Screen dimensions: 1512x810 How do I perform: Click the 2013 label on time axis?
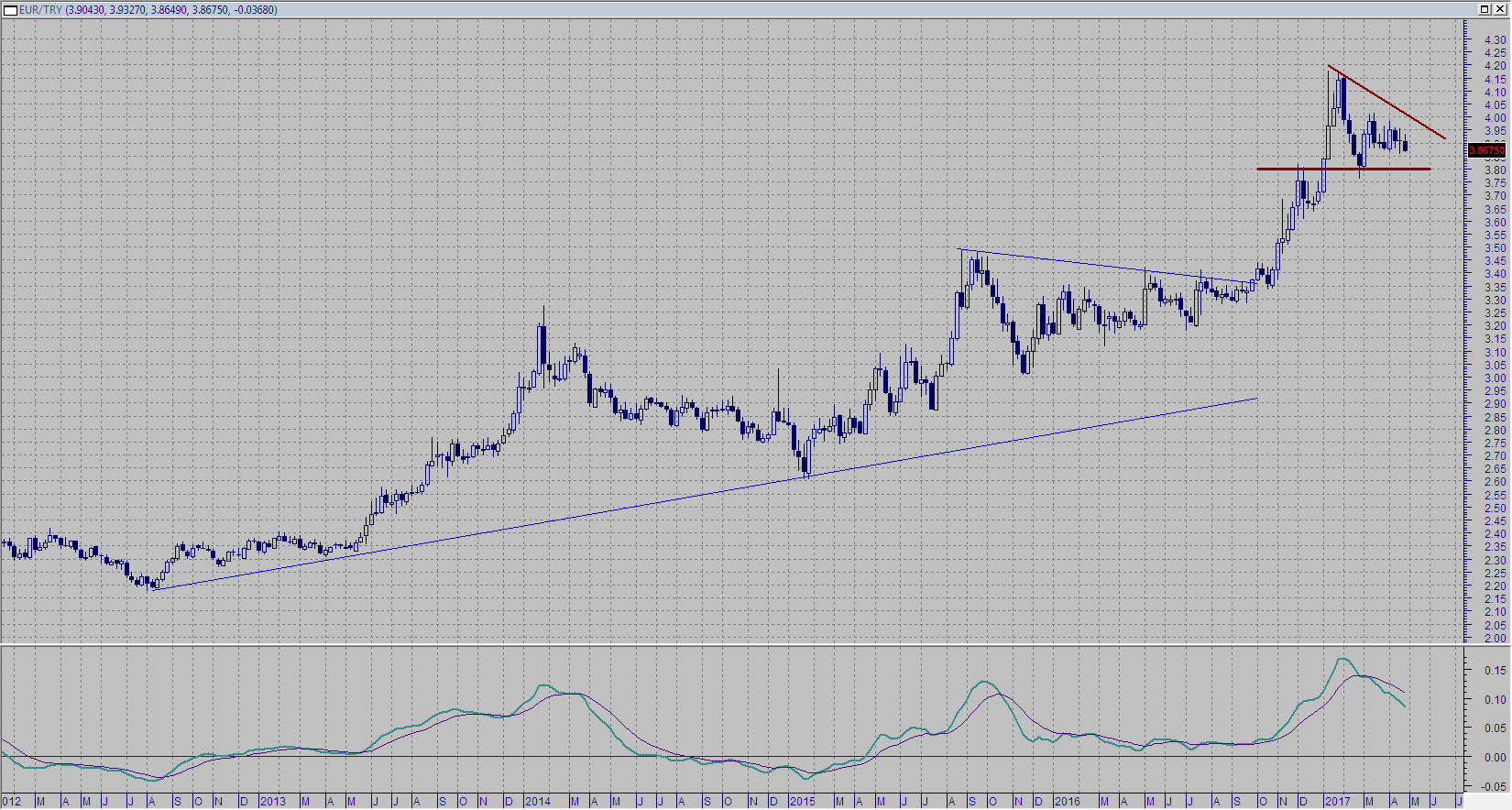click(x=272, y=802)
